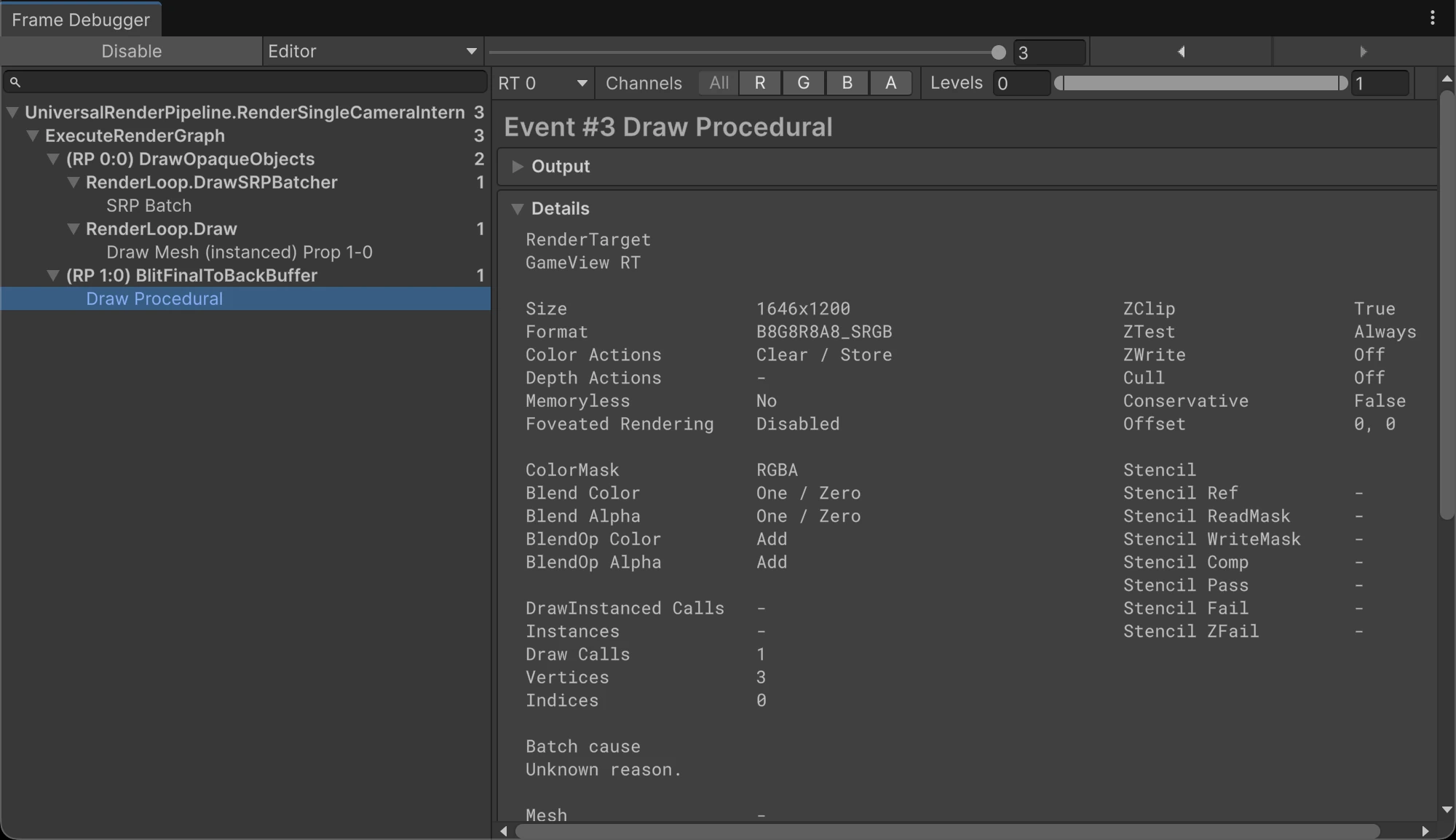Step to previous frame event arrow
Image resolution: width=1456 pixels, height=840 pixels.
coord(1181,52)
